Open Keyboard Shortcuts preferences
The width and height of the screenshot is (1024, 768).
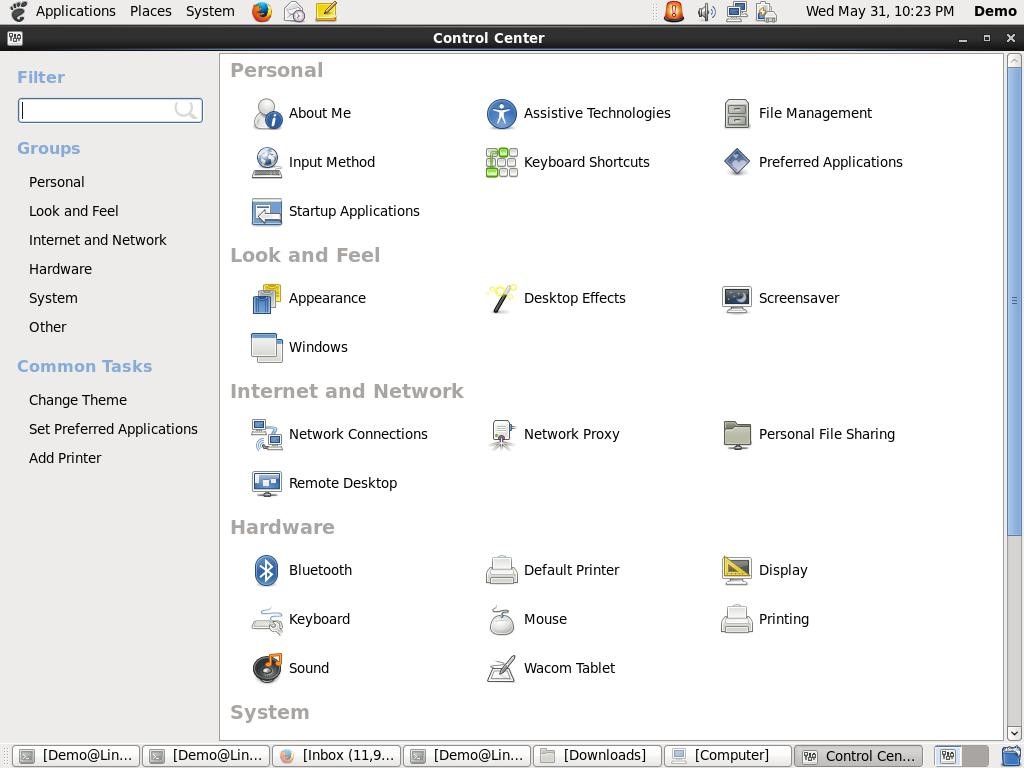pos(587,162)
